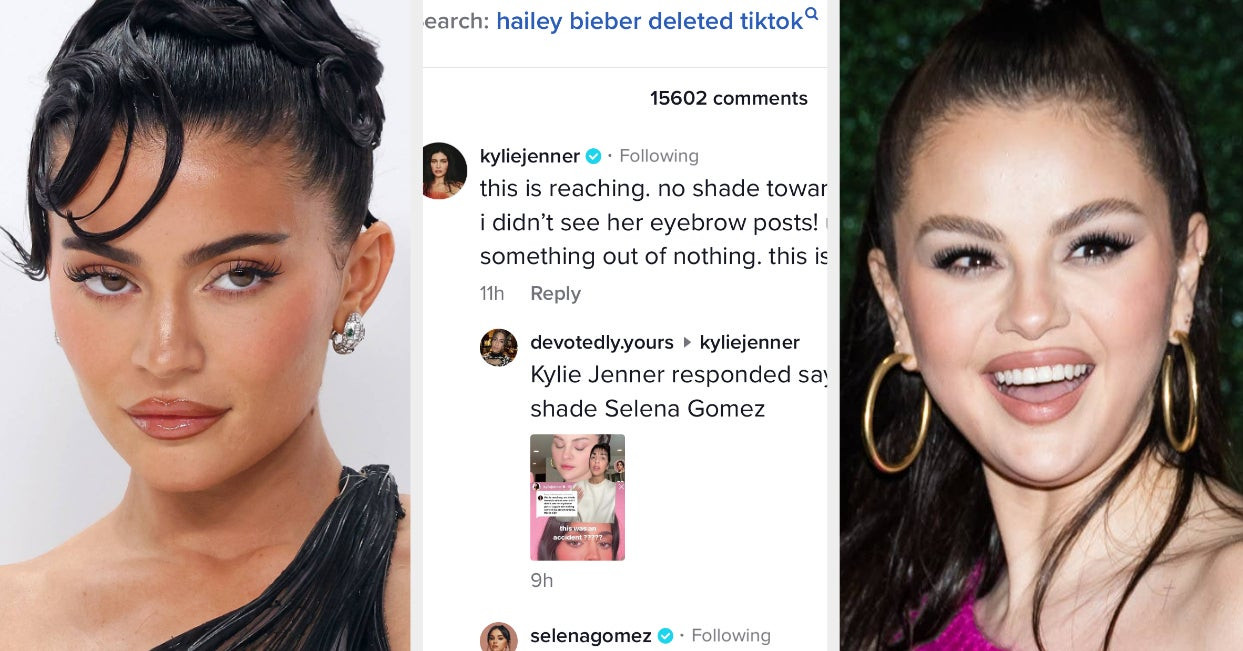This screenshot has height=651, width=1243.
Task: Click the 9h timestamp under the thumbnail
Action: pyautogui.click(x=541, y=580)
